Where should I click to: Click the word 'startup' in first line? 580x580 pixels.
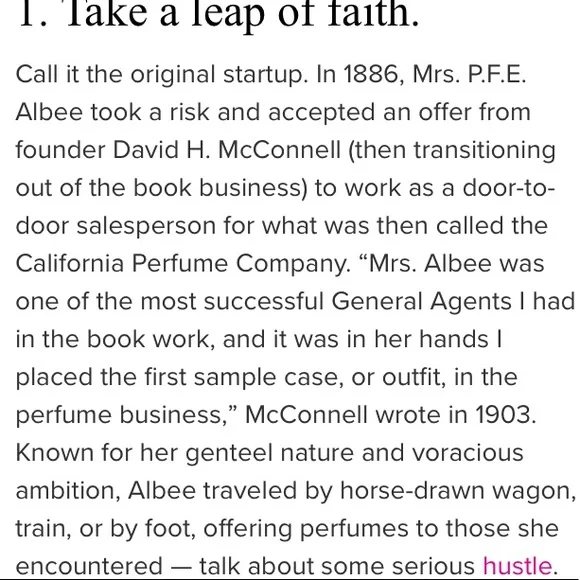pyautogui.click(x=265, y=75)
